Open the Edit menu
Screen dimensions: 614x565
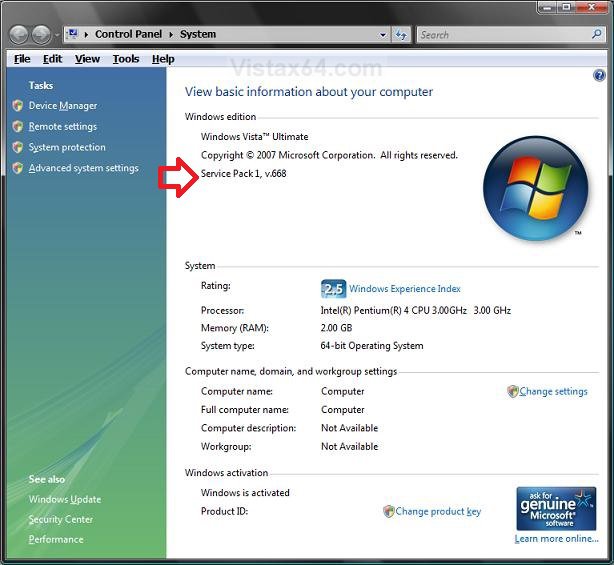tap(52, 59)
